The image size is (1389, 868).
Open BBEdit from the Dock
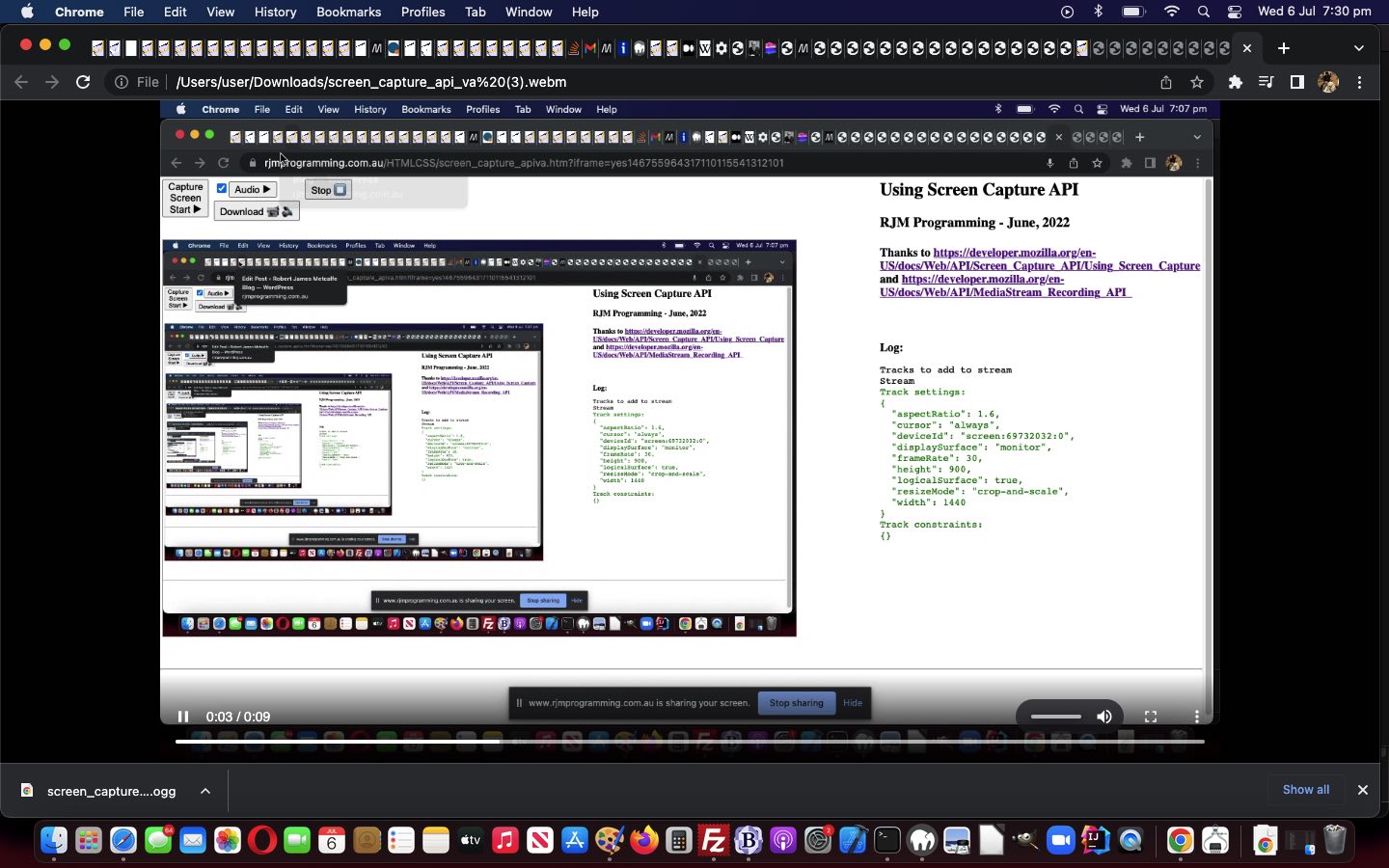(749, 840)
